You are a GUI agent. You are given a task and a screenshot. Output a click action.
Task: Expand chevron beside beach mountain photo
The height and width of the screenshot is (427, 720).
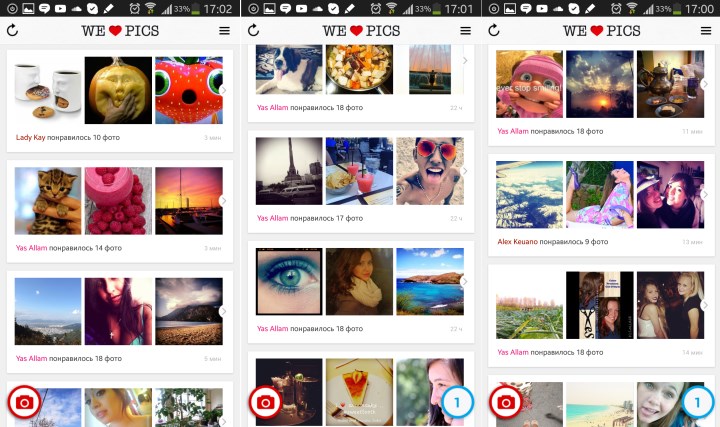pos(224,311)
